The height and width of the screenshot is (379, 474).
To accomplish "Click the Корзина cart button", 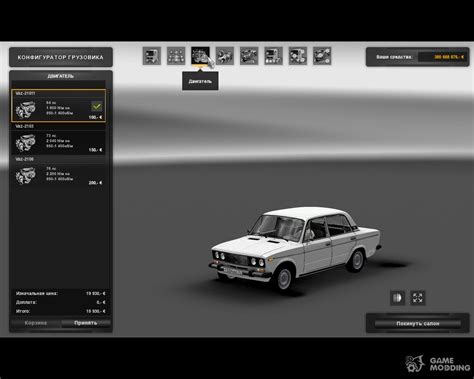I will [36, 323].
